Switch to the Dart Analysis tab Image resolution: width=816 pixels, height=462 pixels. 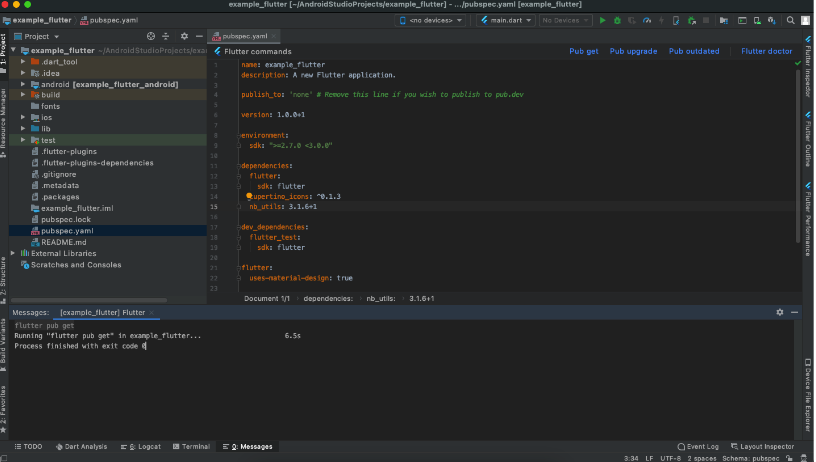pos(81,446)
